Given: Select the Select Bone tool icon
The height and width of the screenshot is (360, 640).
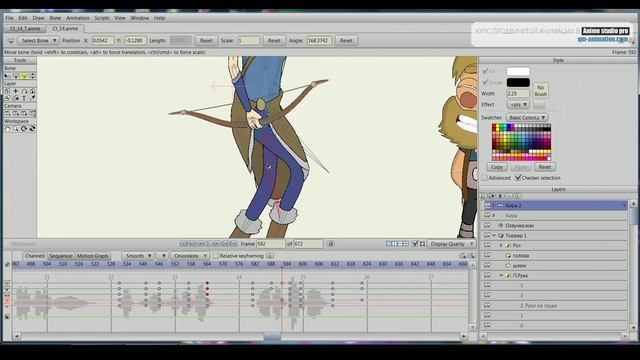Looking at the screenshot, I should (x=7, y=76).
